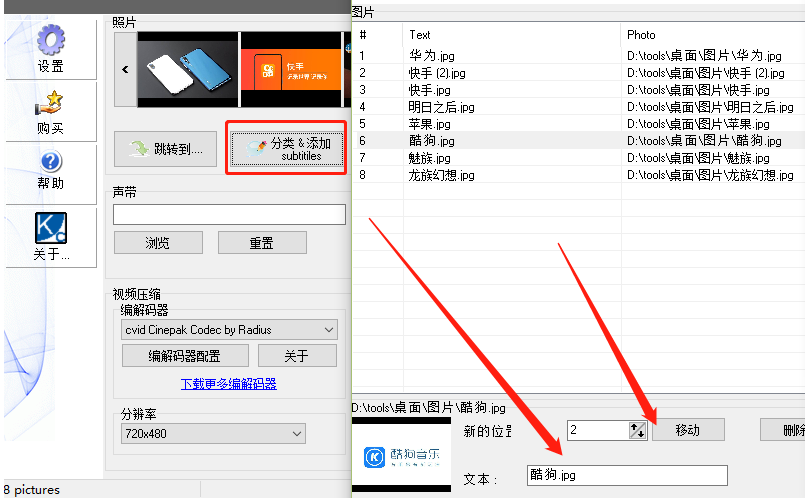805x498 pixels.
Task: Open the 设置 settings gear icon
Action: [x=51, y=41]
